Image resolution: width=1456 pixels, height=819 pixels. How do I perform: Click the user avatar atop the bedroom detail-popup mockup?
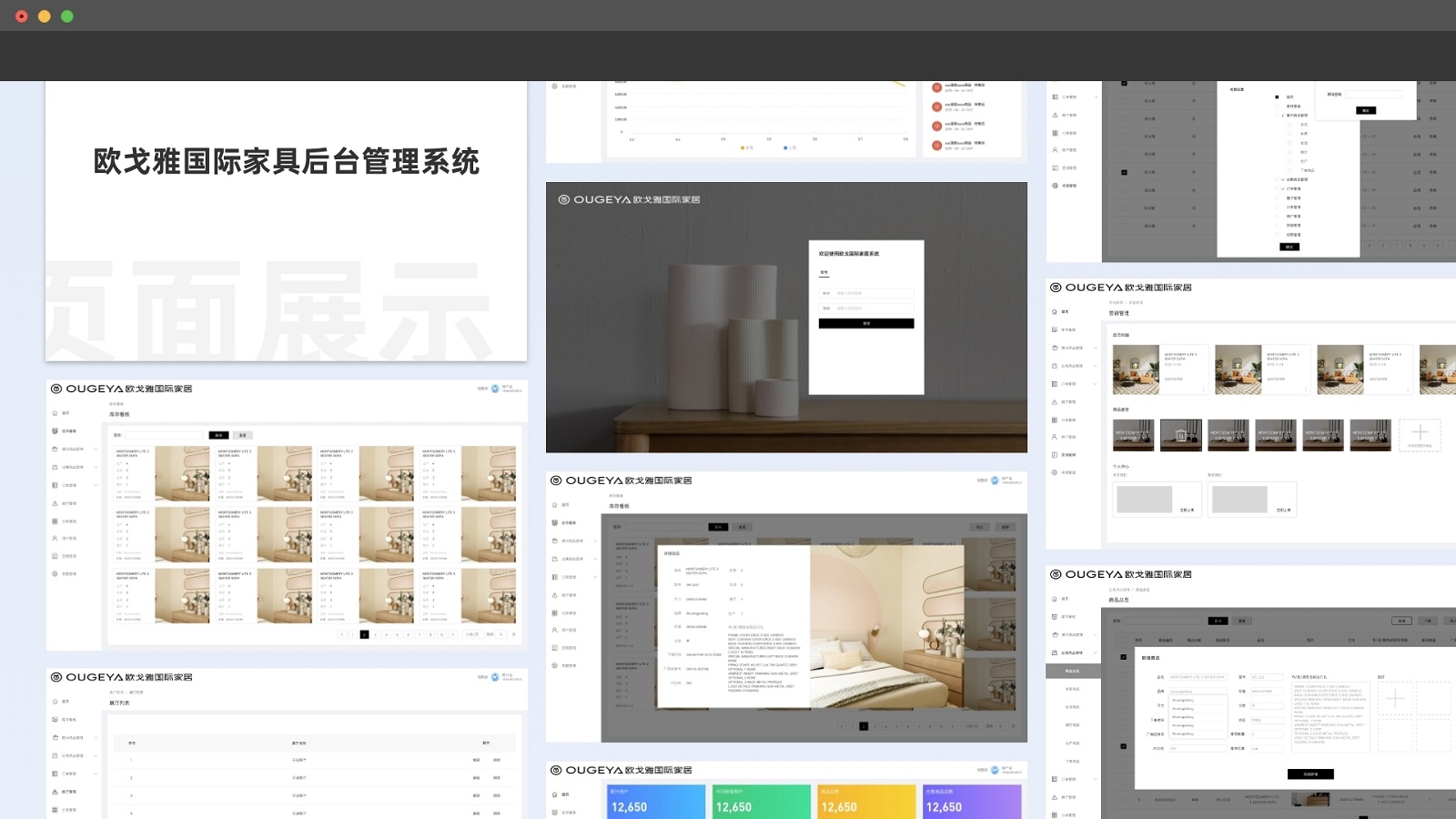tap(995, 480)
